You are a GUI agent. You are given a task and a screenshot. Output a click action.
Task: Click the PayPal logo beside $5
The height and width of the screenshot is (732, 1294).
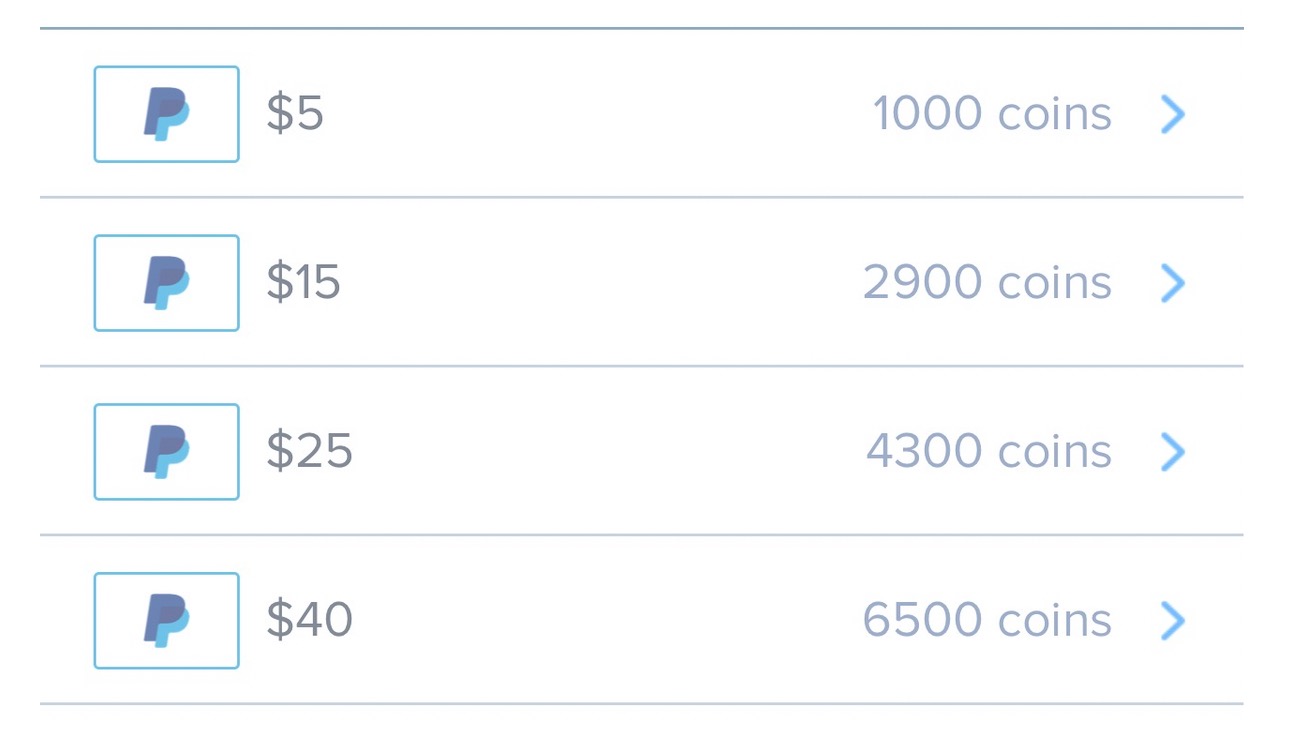166,114
